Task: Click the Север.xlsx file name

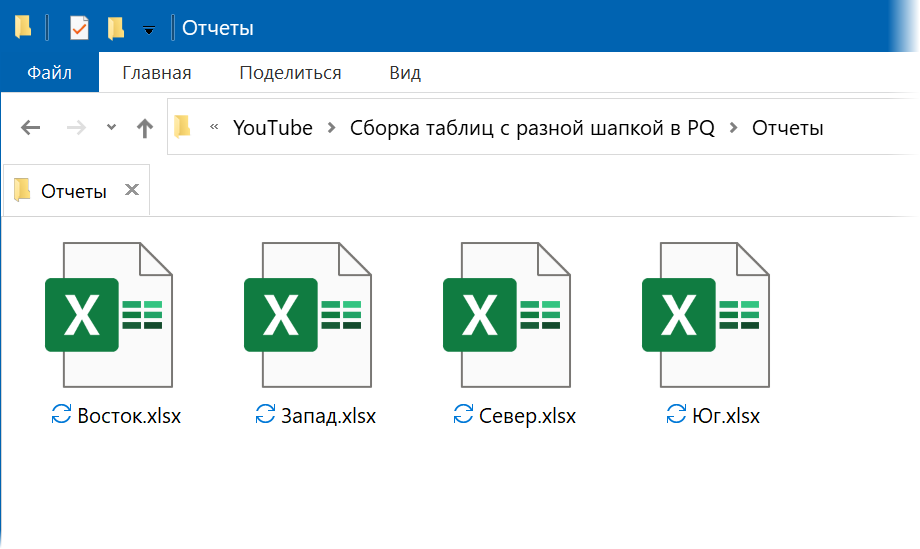Action: pyautogui.click(x=527, y=416)
